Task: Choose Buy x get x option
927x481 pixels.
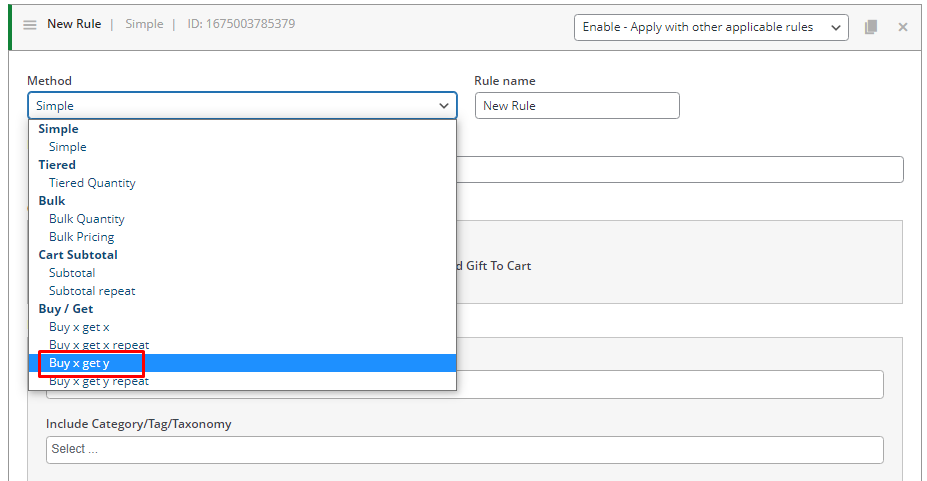Action: [79, 327]
